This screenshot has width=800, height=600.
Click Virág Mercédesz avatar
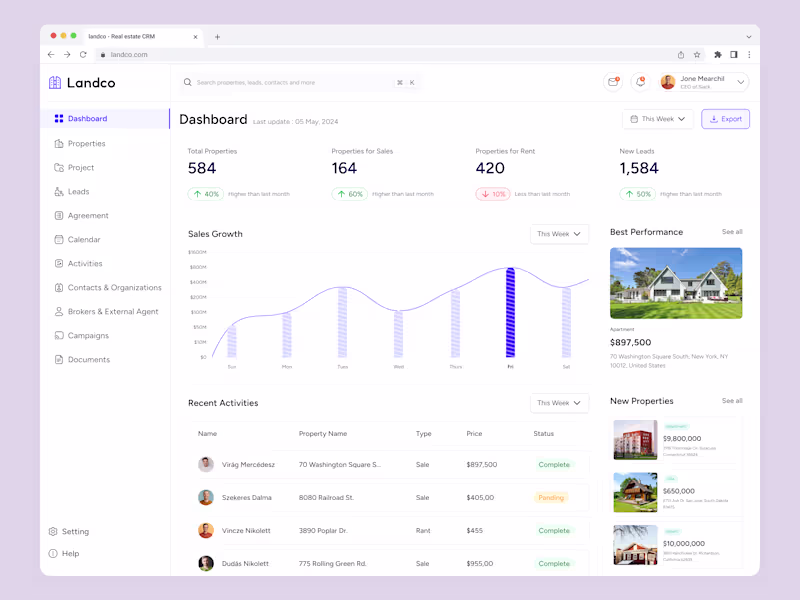pos(206,464)
